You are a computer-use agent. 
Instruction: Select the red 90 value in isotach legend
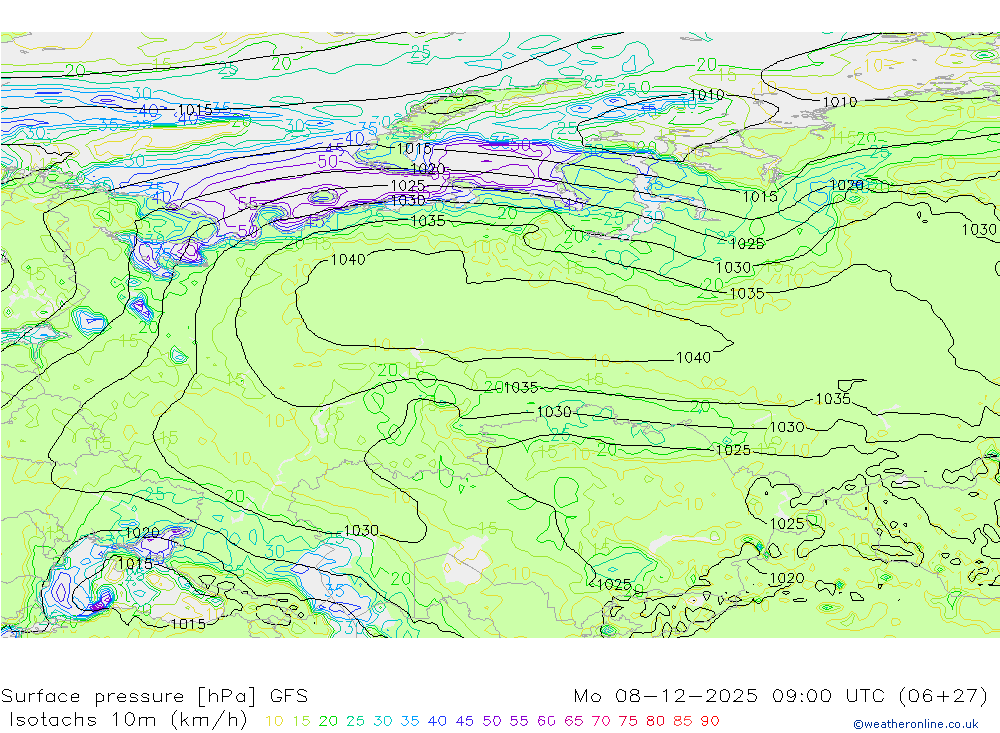[x=710, y=721]
